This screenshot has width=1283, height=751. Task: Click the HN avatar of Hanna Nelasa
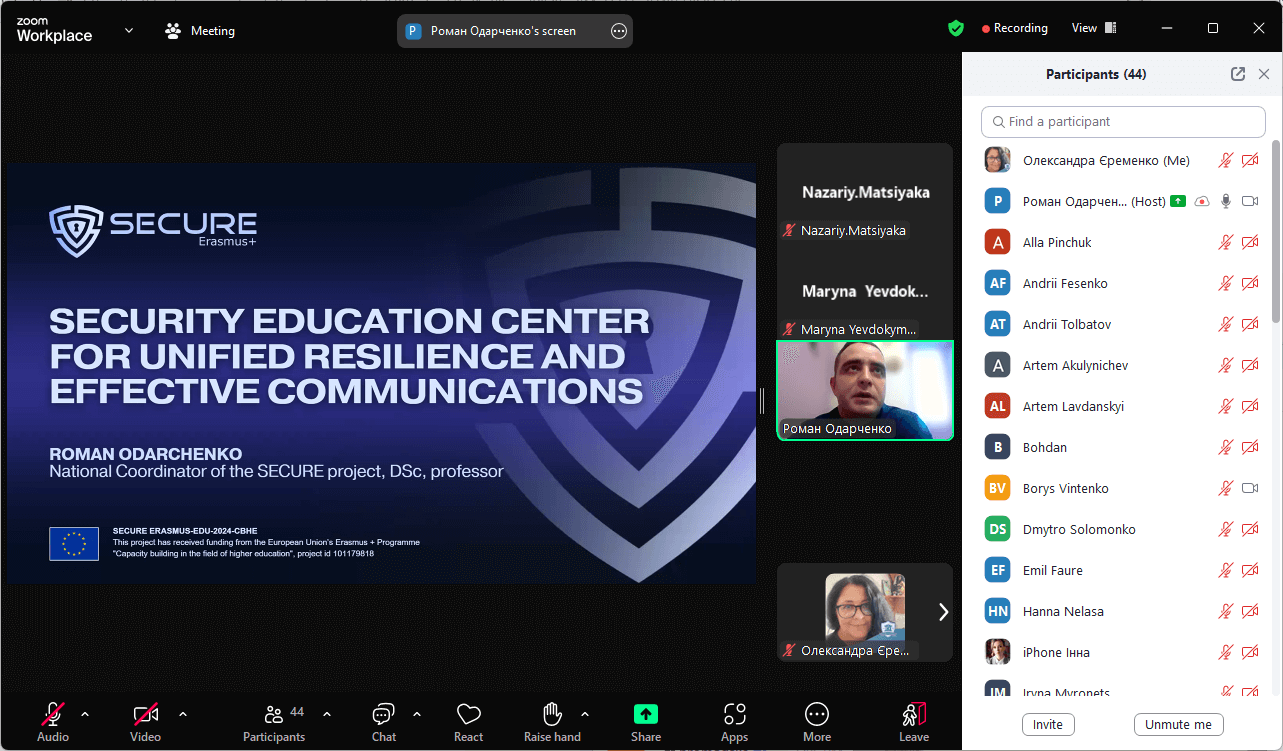click(997, 611)
